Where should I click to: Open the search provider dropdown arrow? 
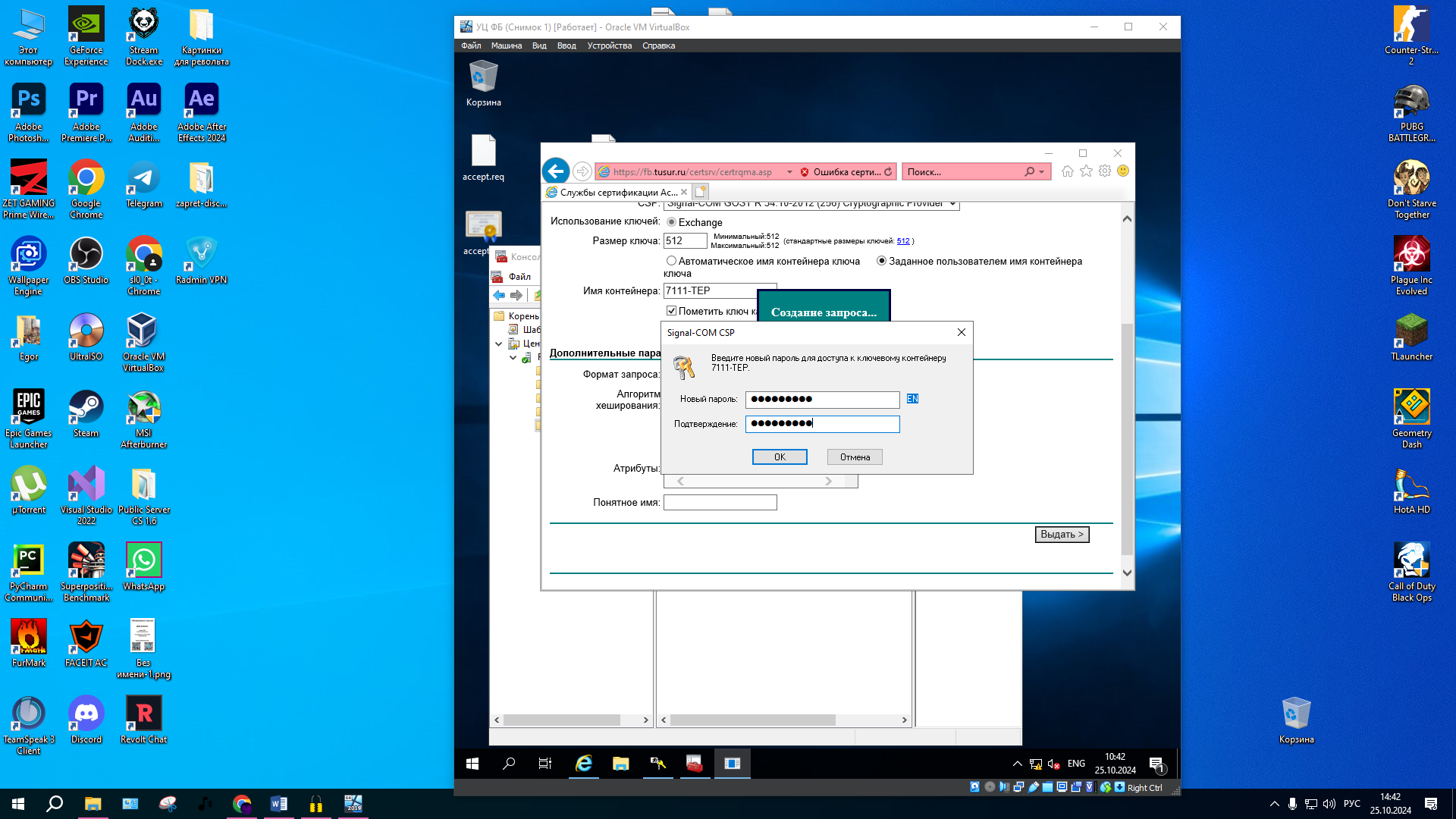point(1042,172)
